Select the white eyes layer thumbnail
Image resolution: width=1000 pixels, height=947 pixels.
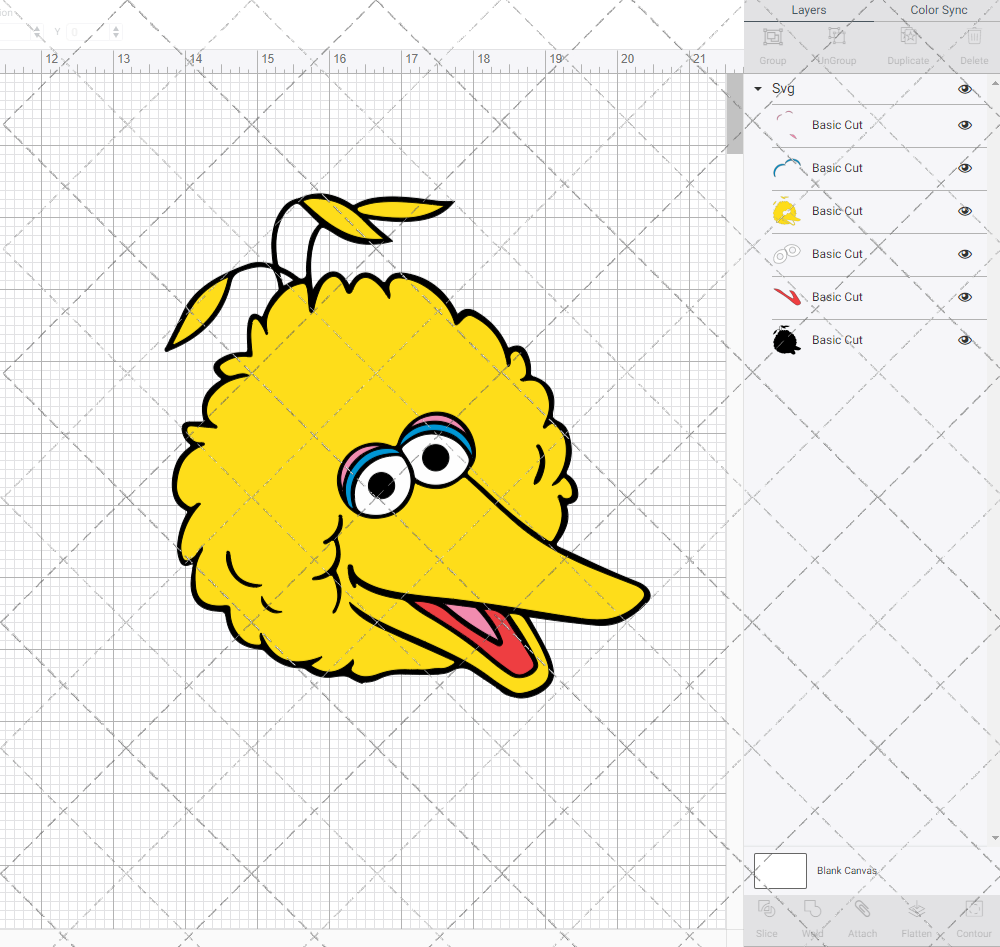coord(786,254)
